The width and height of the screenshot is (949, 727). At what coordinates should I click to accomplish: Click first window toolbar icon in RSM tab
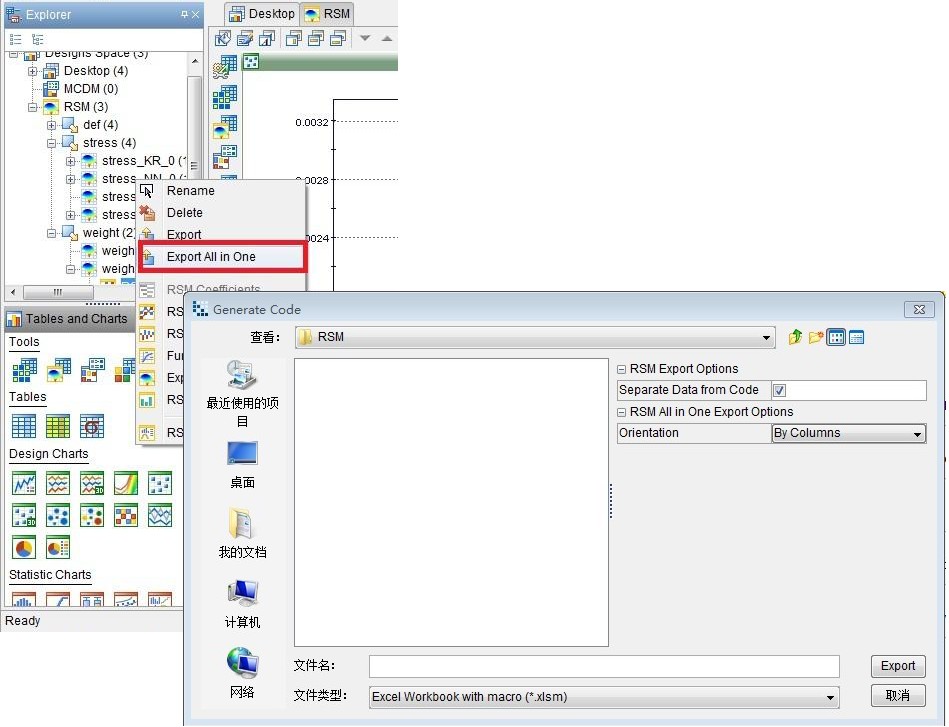(x=223, y=39)
